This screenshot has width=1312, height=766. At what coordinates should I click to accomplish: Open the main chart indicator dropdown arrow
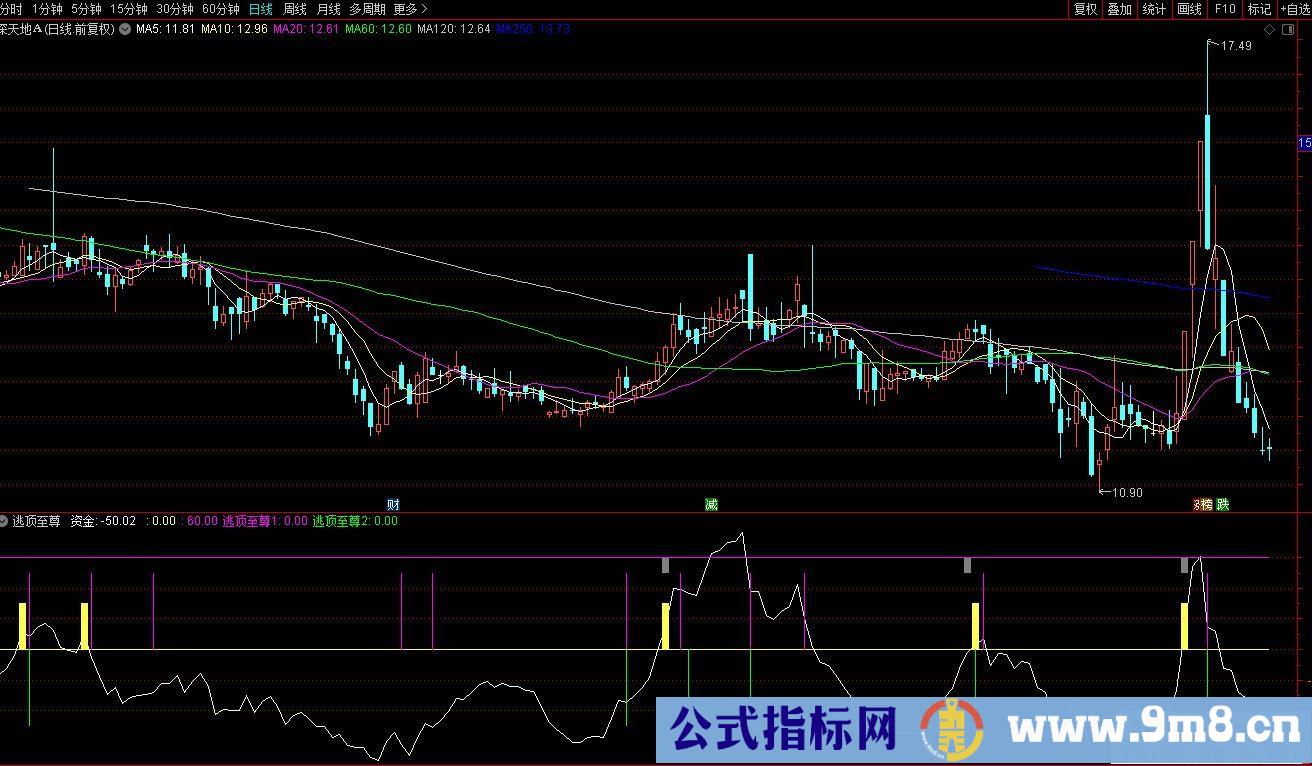tap(124, 29)
